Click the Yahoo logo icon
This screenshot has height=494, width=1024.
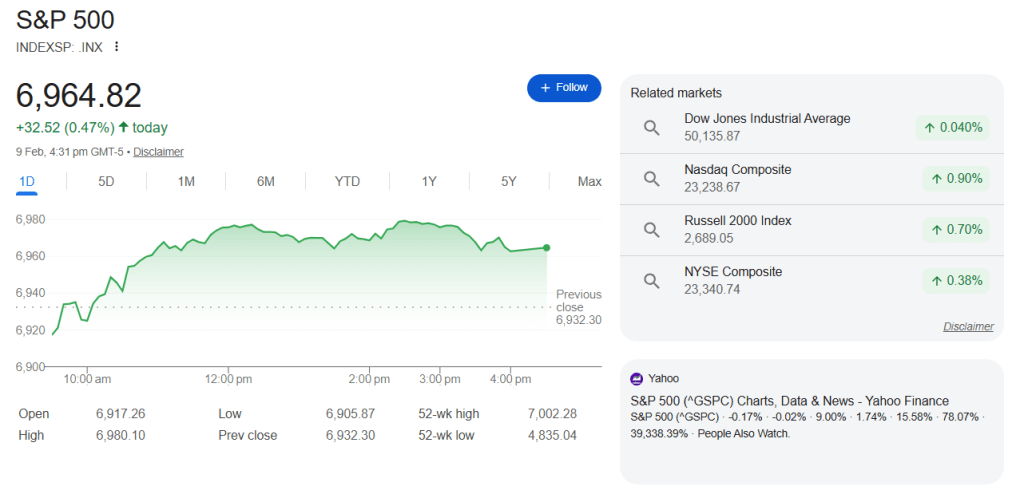point(637,378)
